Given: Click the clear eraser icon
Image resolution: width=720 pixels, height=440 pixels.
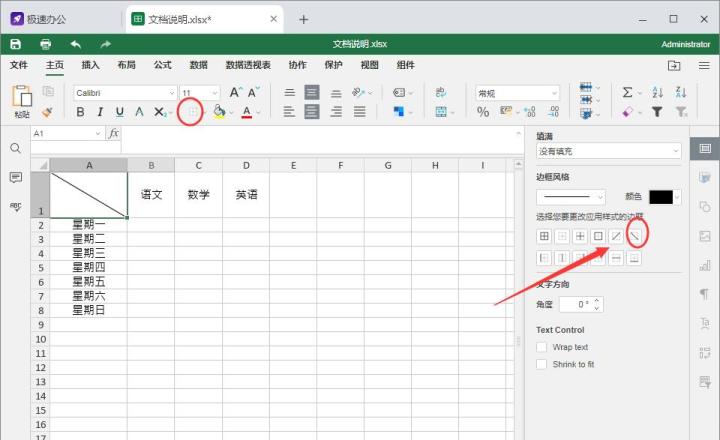Looking at the screenshot, I should [x=627, y=112].
